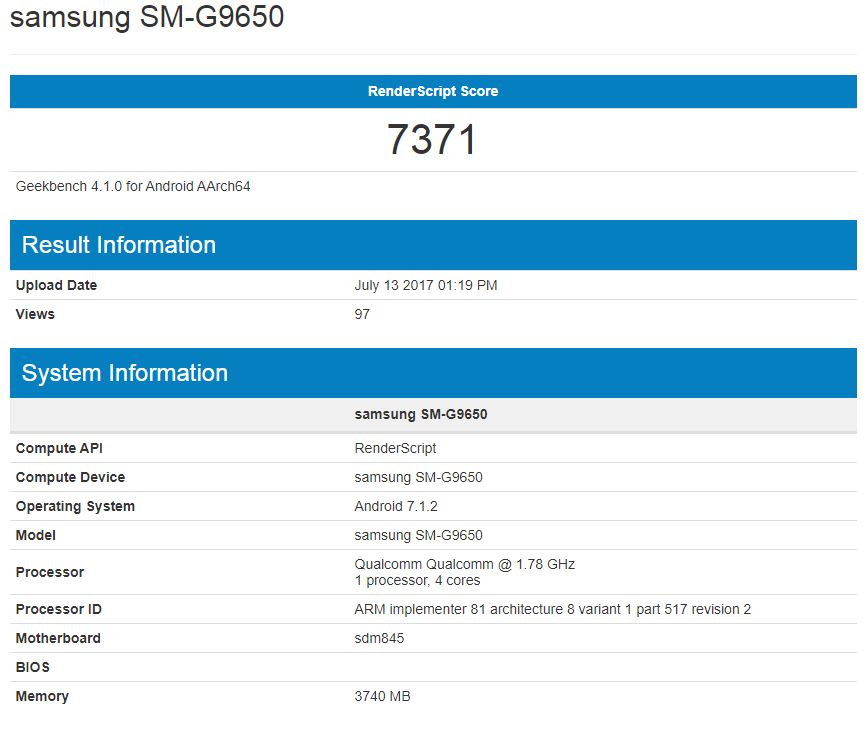Select '1 processor, 4 cores' text

[417, 580]
